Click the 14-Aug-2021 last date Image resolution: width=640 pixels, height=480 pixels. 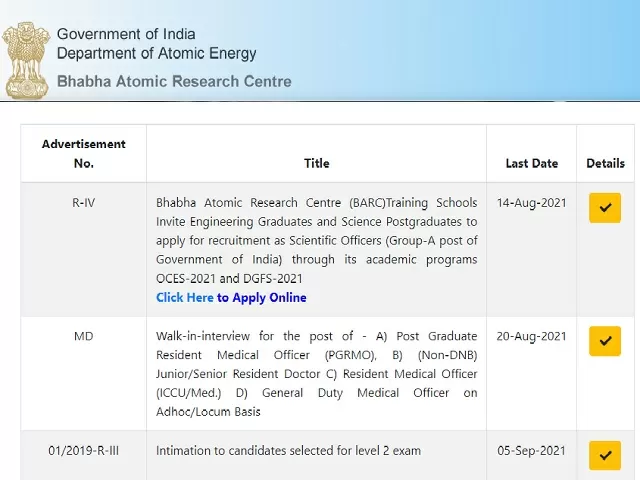coord(531,203)
